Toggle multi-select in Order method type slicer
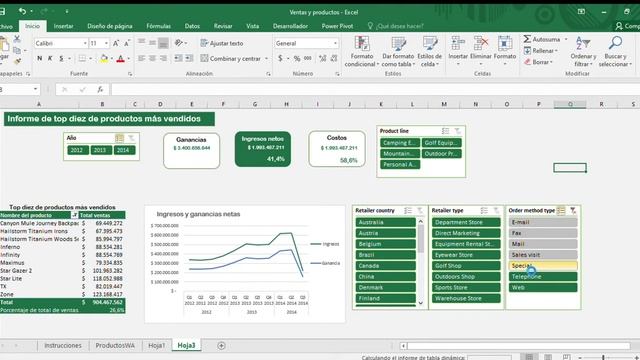Image resolution: width=640 pixels, height=360 pixels. 561,211
